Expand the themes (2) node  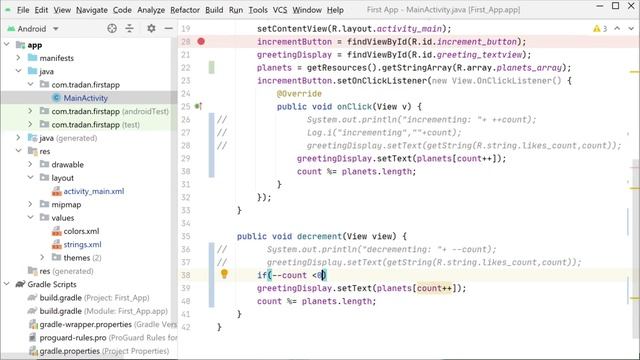pos(42,257)
